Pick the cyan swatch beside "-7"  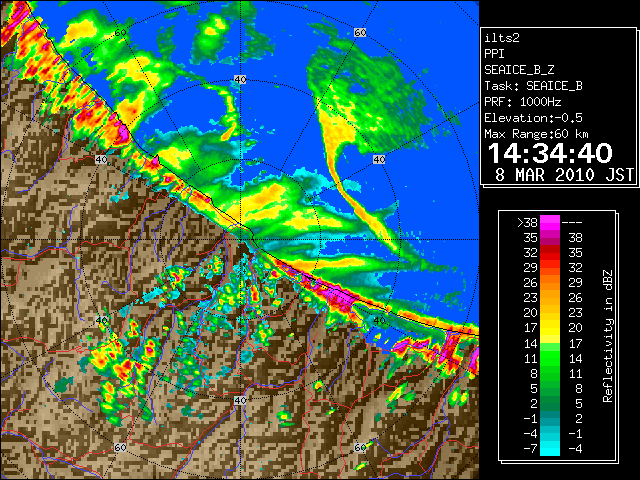(x=550, y=449)
